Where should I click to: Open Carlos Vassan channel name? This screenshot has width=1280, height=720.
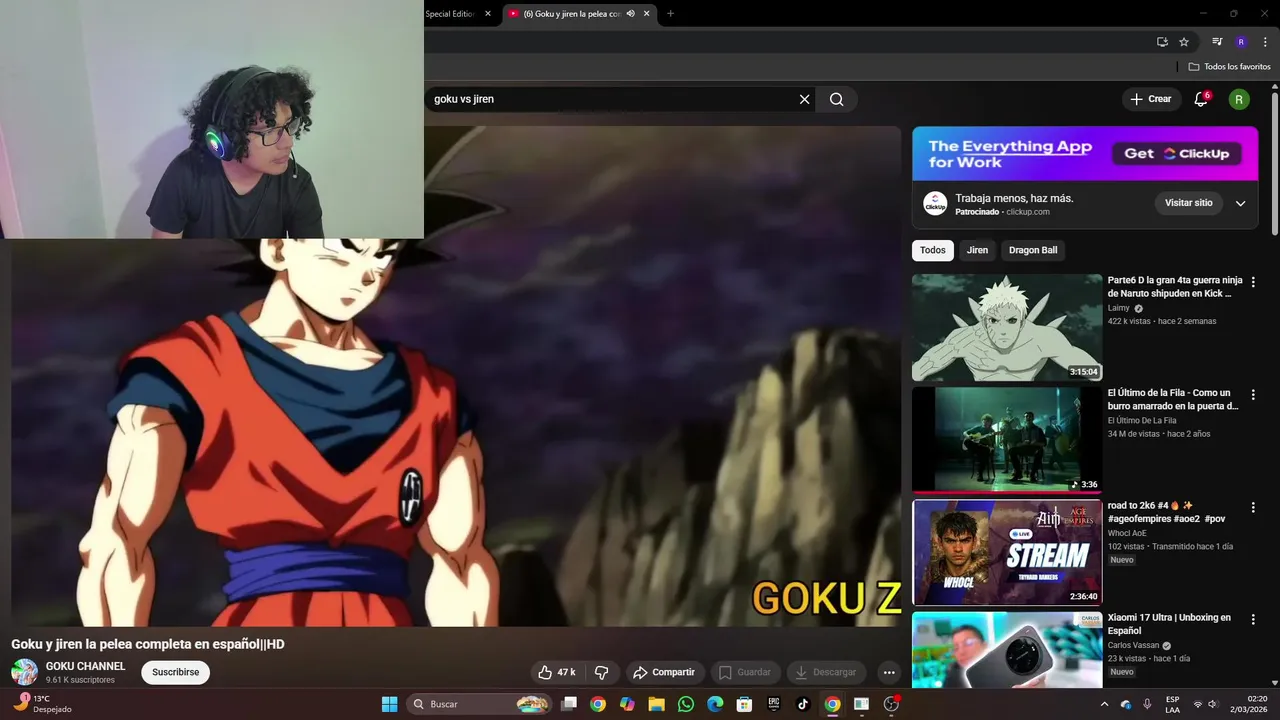pyautogui.click(x=1134, y=645)
